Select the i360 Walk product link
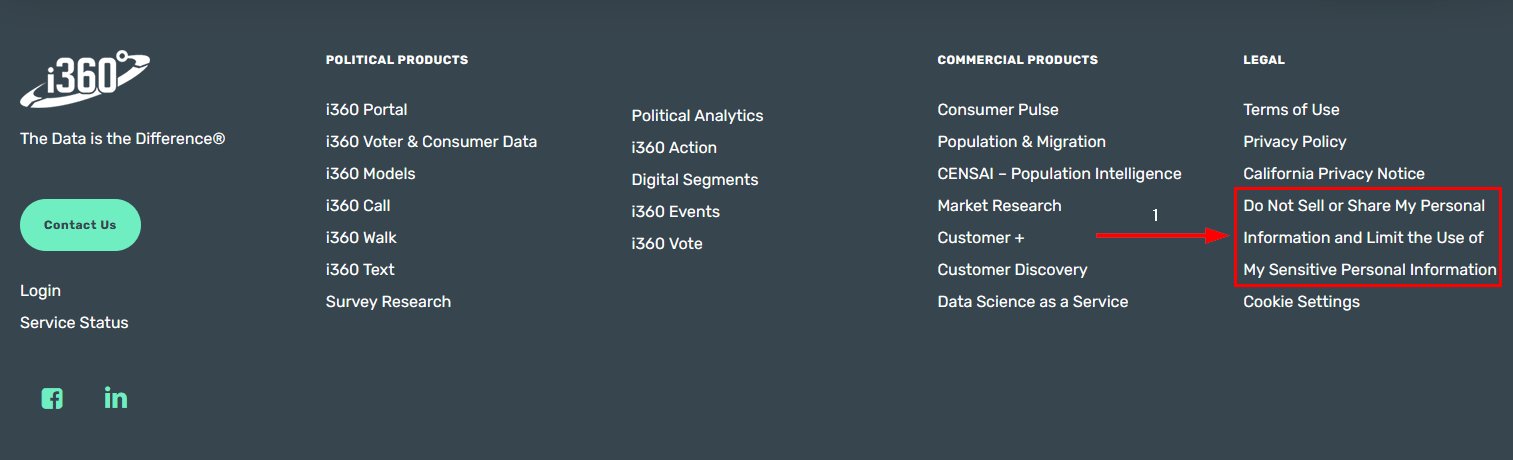The image size is (1513, 460). (361, 238)
